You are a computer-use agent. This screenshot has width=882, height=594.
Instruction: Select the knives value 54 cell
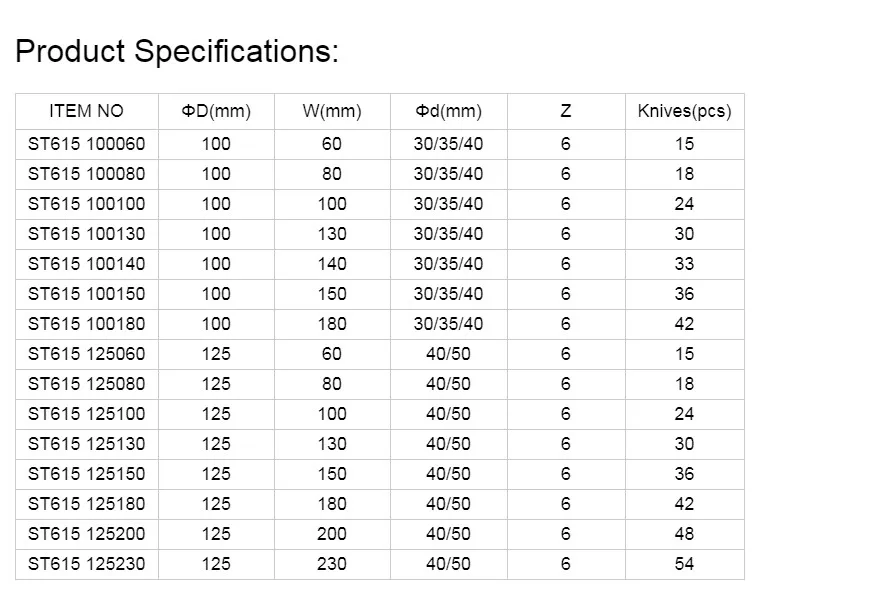coord(685,564)
